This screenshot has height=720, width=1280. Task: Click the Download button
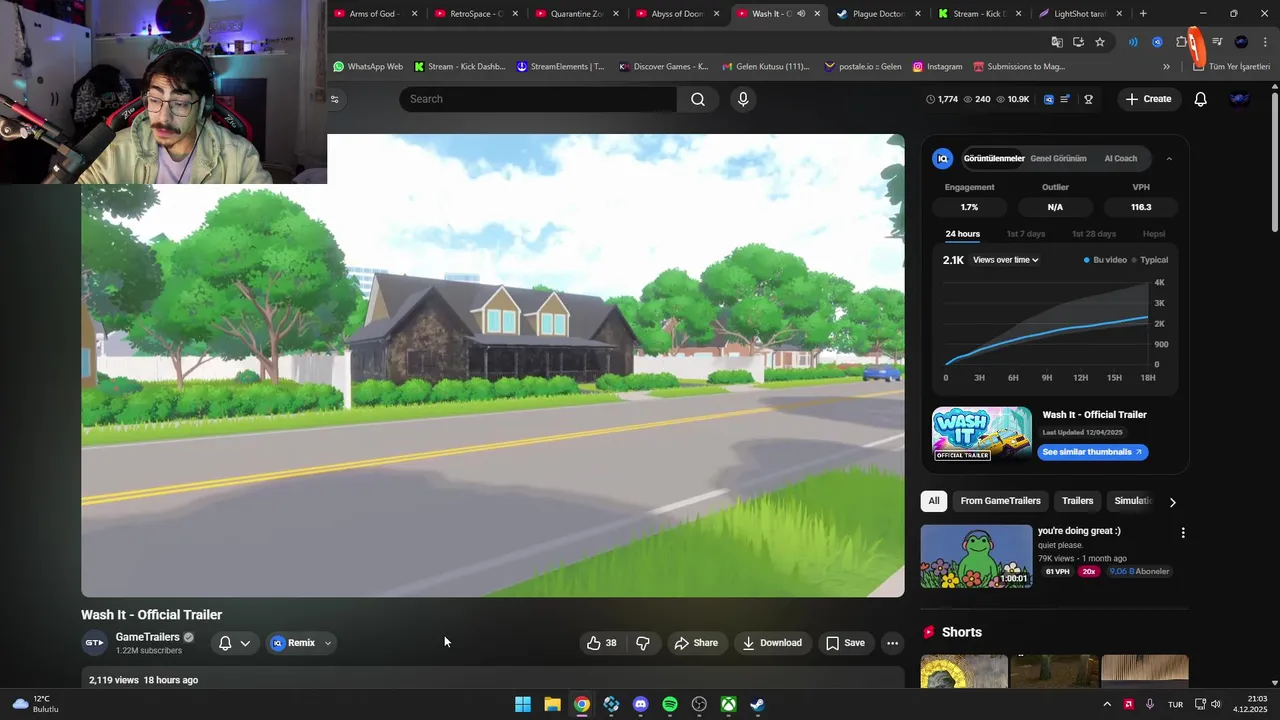click(x=772, y=643)
